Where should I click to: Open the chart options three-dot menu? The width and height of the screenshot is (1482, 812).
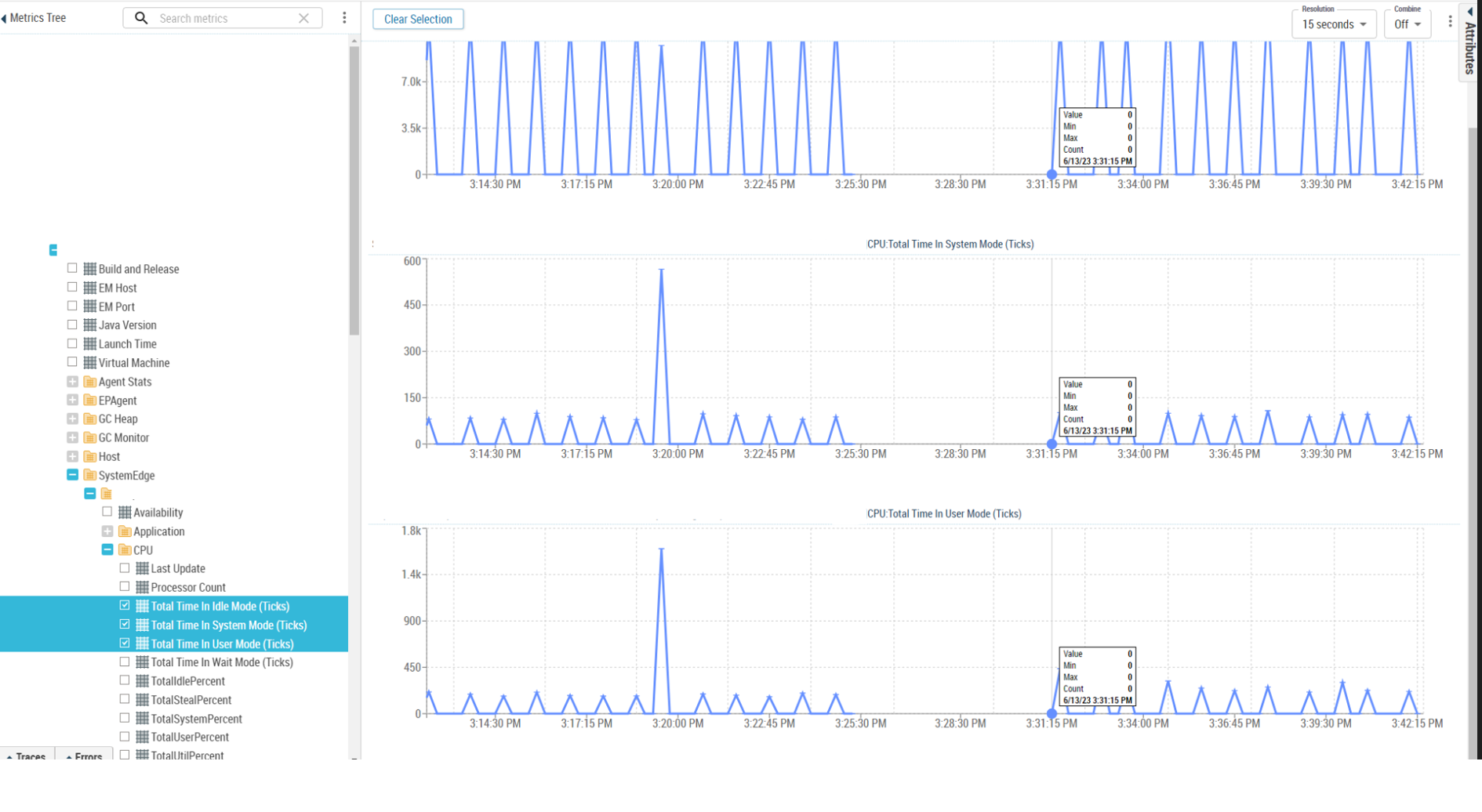click(x=1450, y=22)
